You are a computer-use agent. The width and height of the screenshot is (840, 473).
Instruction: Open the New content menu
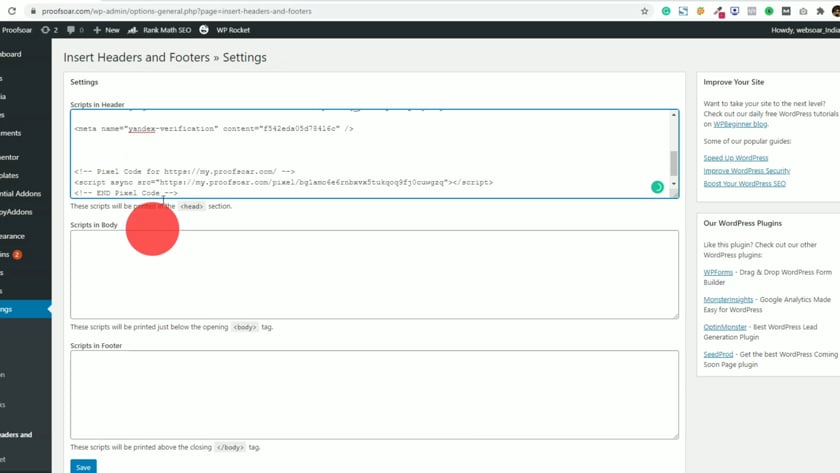107,30
